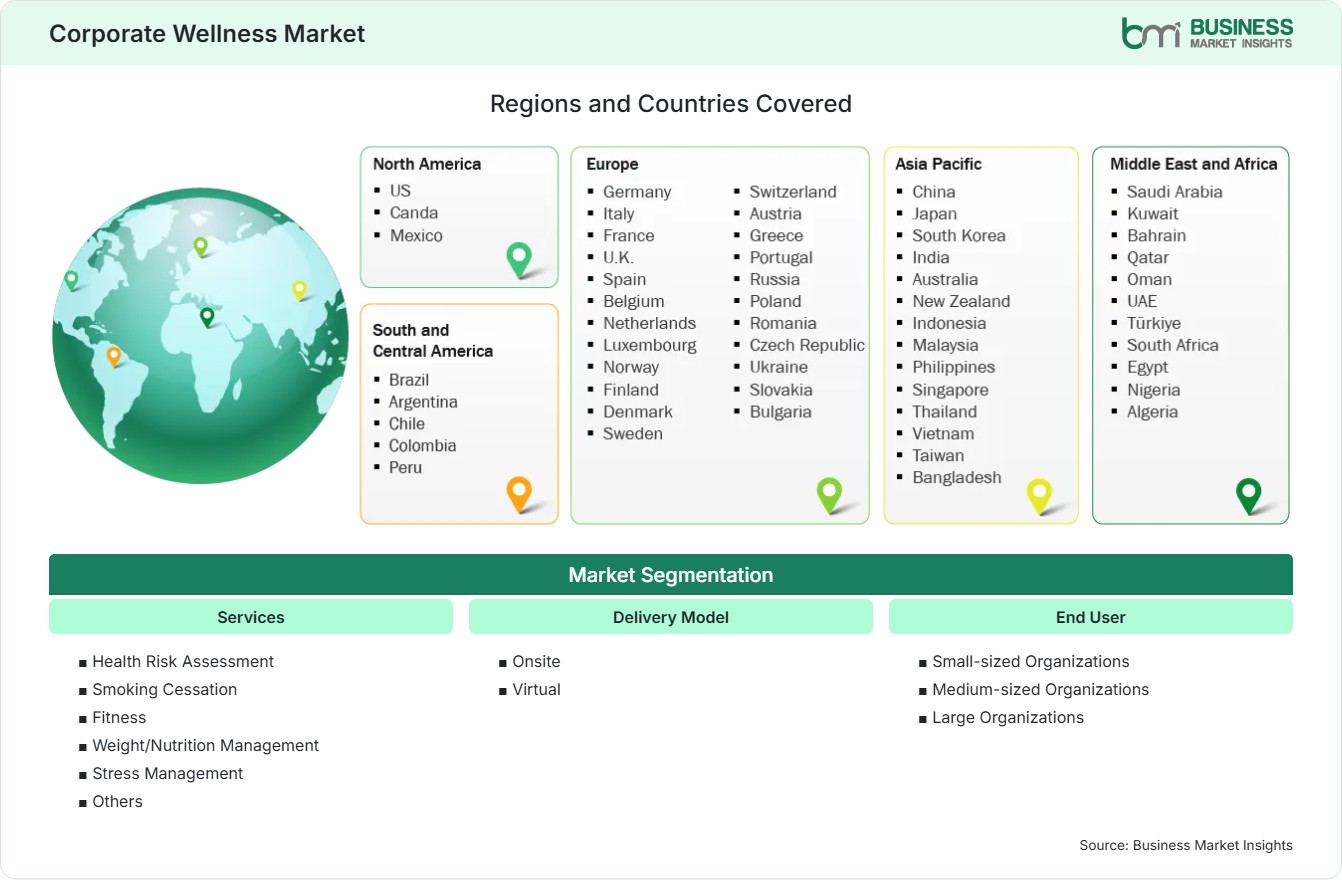Click Smoking Cessation in Services list

coord(165,689)
